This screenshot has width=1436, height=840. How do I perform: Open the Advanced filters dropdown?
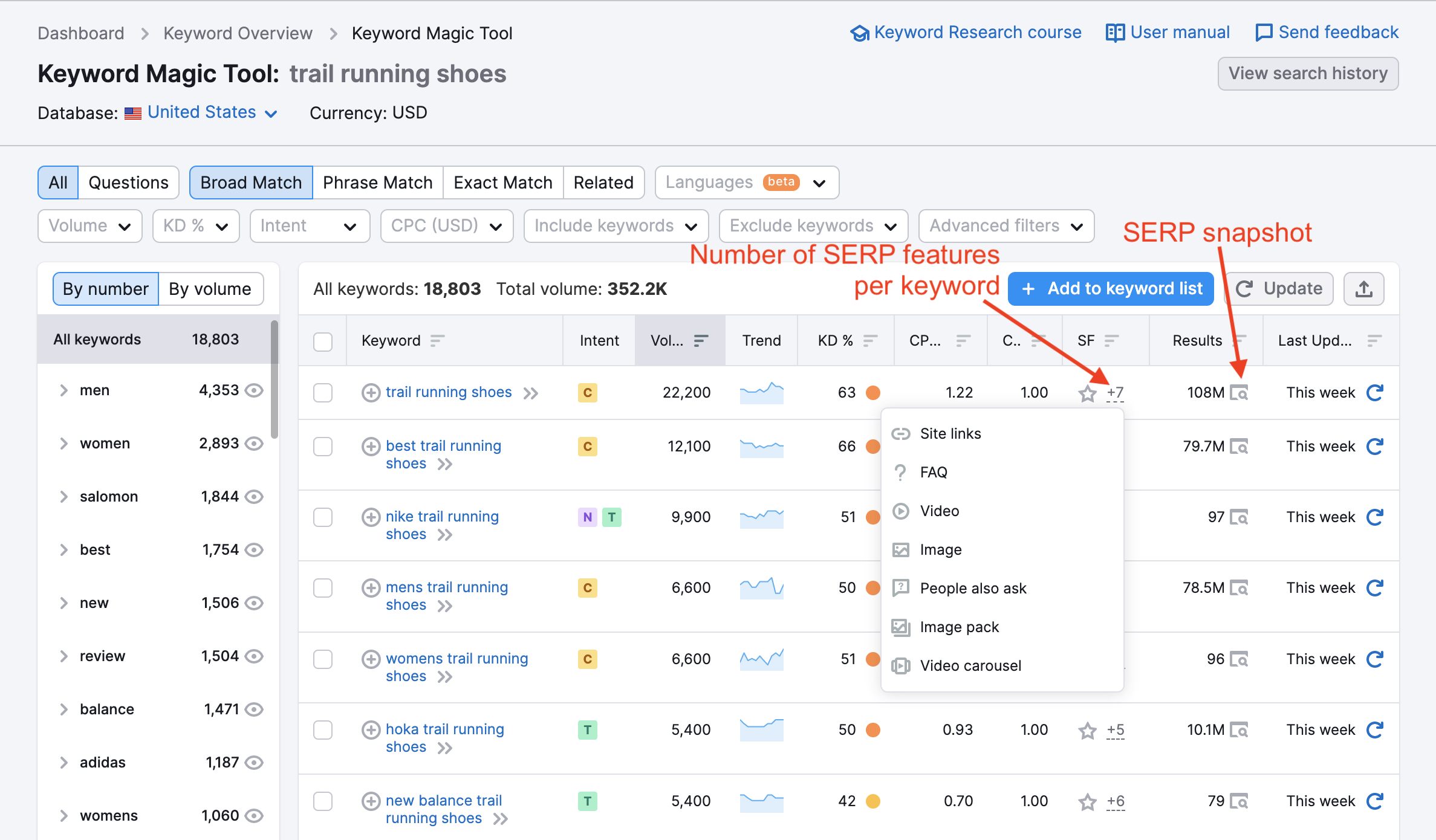tap(1006, 225)
